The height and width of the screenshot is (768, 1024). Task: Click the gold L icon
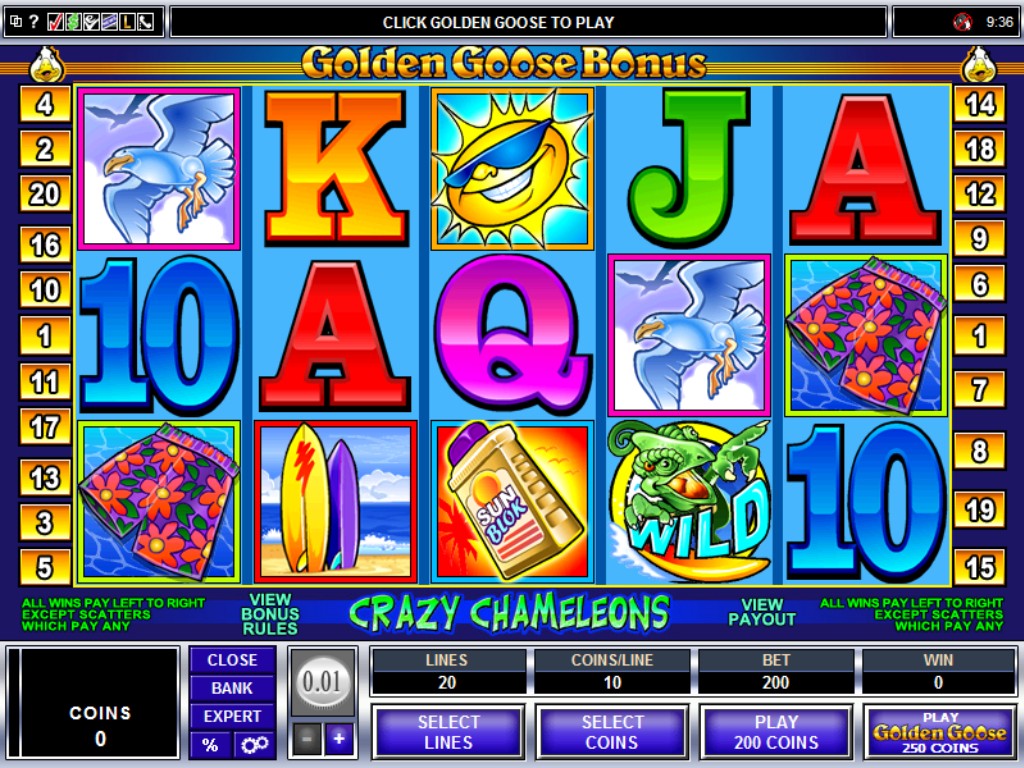(x=127, y=22)
